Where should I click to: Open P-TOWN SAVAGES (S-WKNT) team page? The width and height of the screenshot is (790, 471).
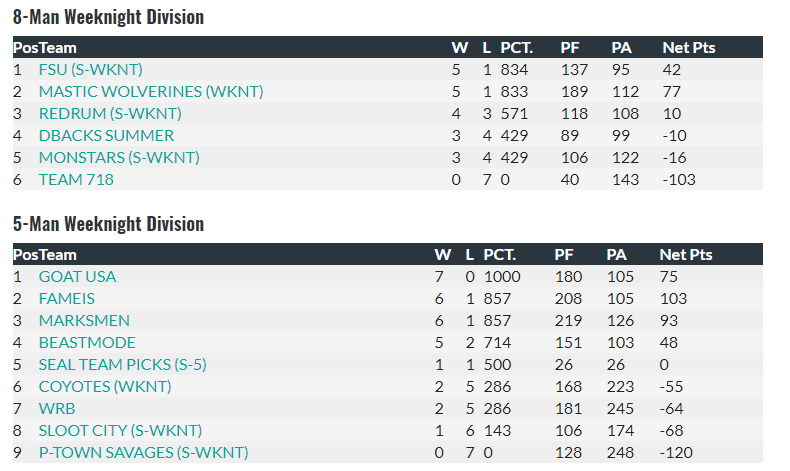[x=143, y=453]
